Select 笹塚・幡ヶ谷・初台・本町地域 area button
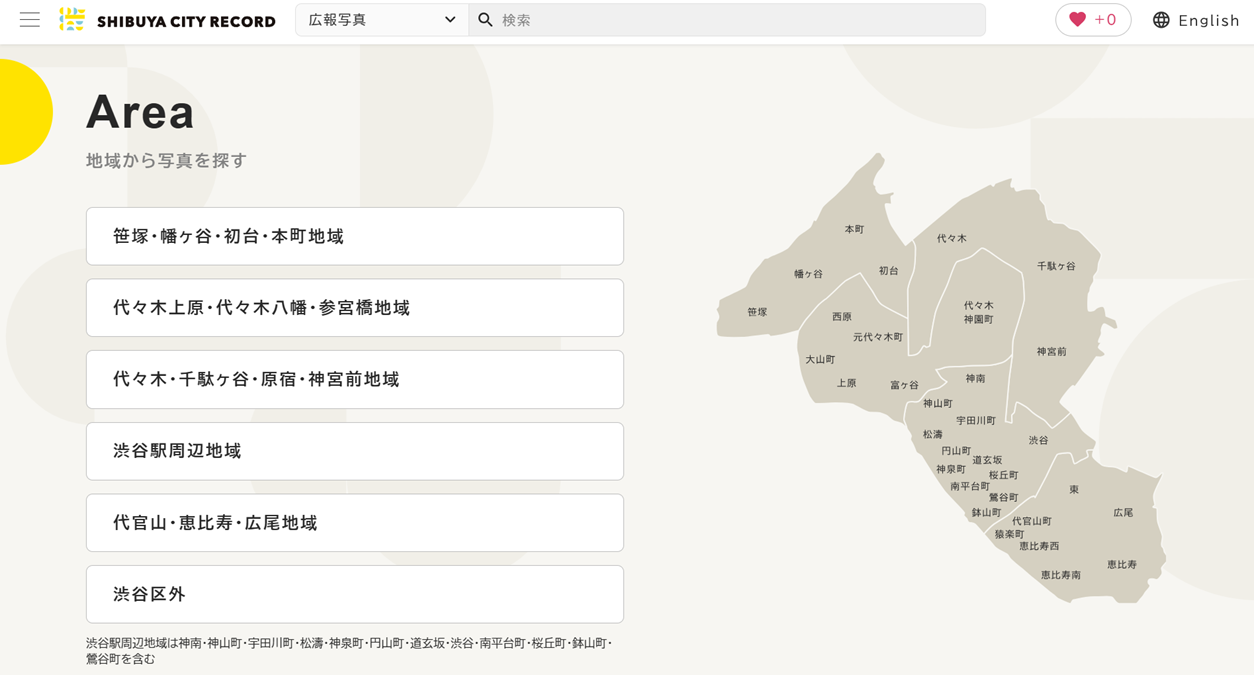This screenshot has width=1254, height=675. click(355, 236)
